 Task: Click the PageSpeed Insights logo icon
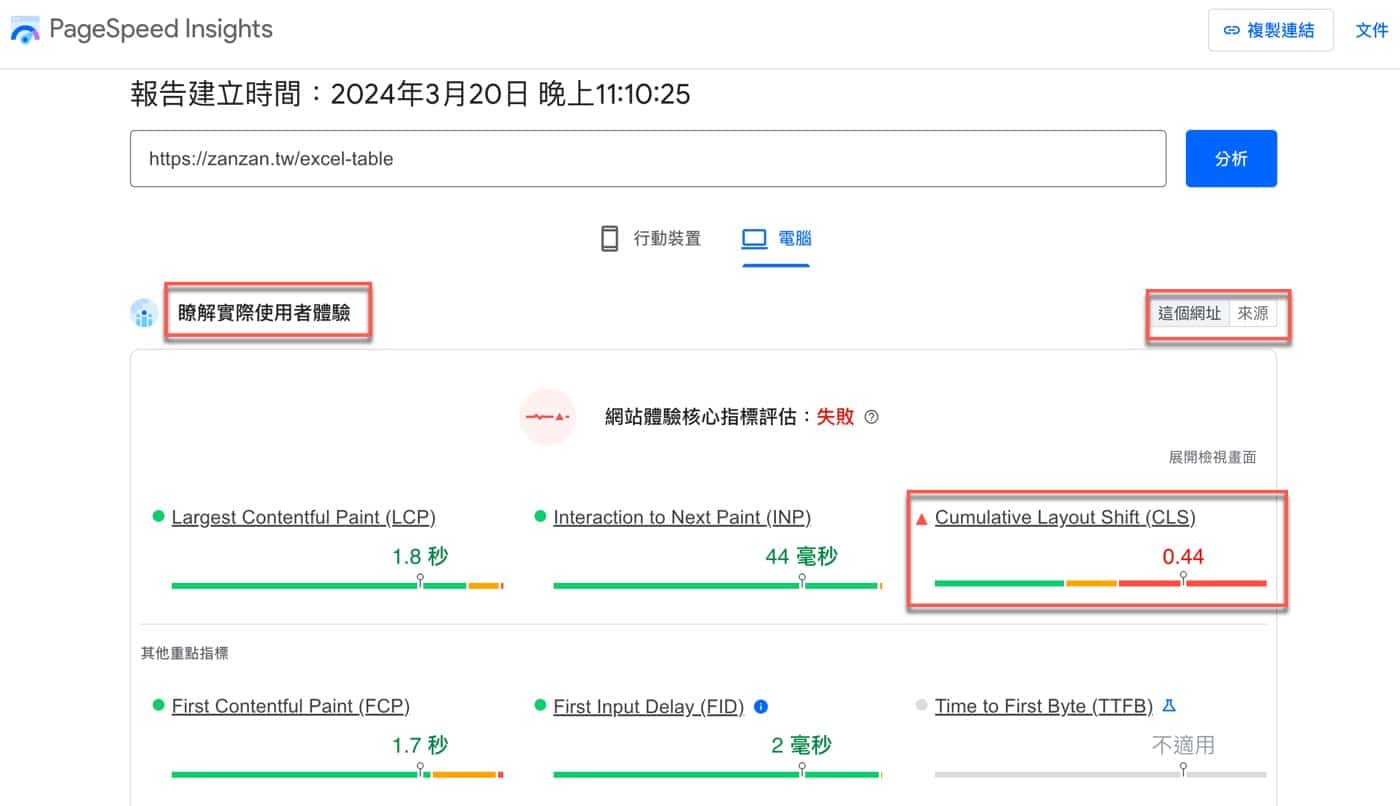point(25,30)
